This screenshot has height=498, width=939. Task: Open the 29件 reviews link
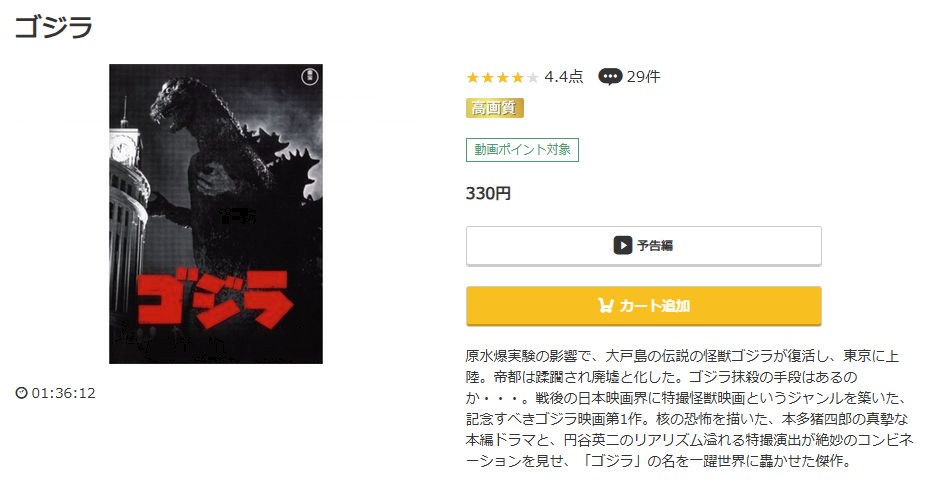643,77
